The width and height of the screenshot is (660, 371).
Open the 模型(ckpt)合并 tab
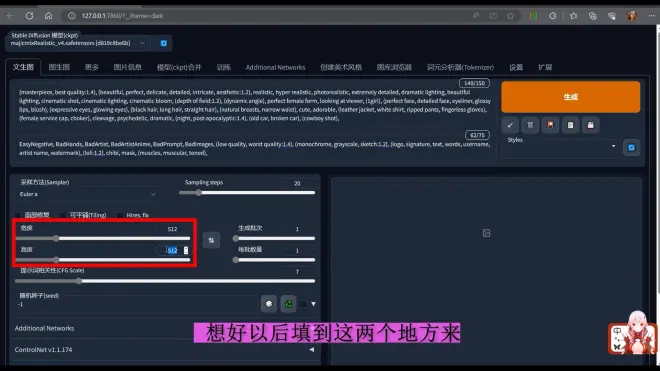(179, 67)
